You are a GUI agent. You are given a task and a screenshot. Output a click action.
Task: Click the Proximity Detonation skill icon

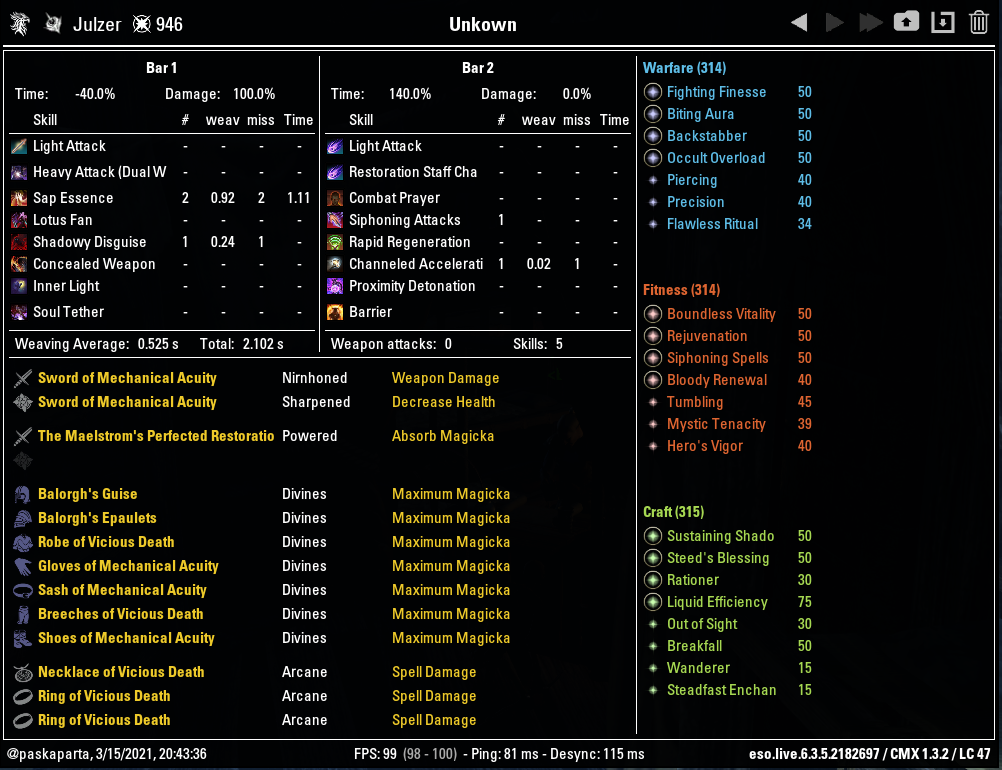coord(335,286)
